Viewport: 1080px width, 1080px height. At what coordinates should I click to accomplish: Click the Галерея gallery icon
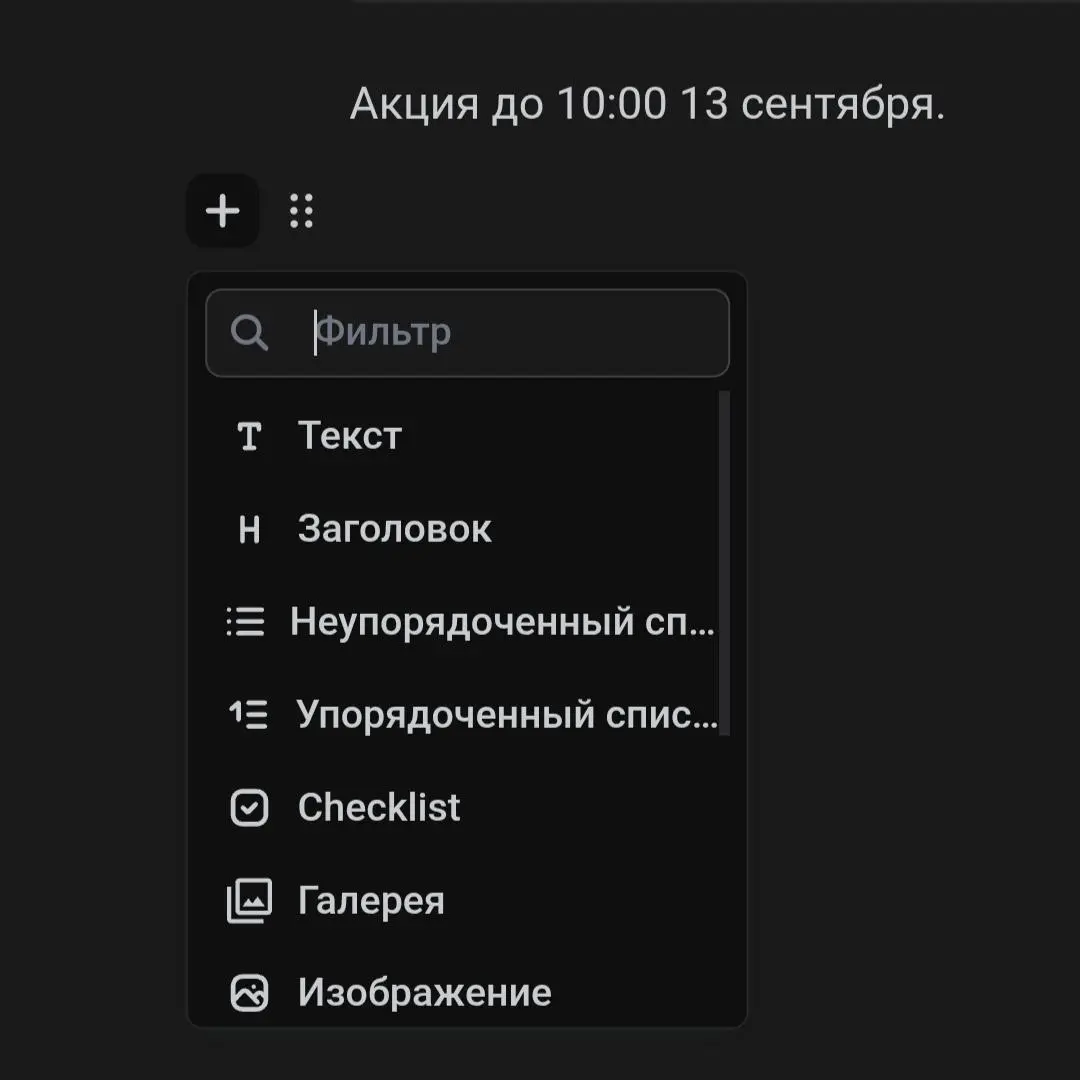point(249,901)
